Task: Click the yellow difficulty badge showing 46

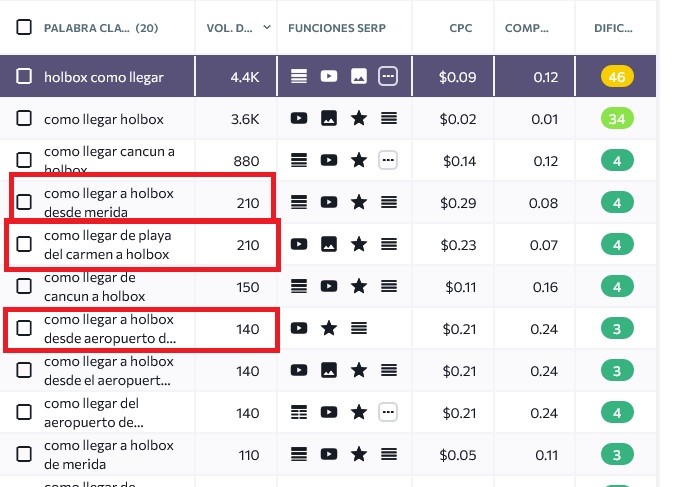Action: tap(617, 76)
